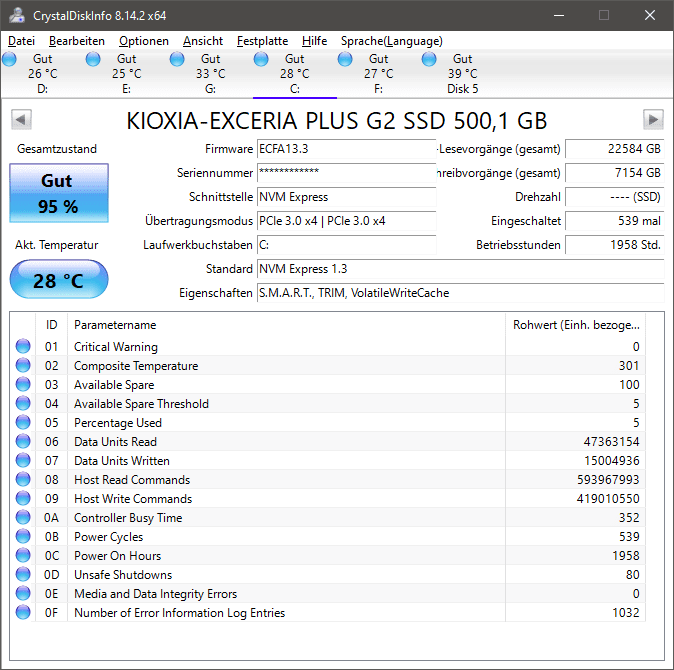The height and width of the screenshot is (670, 674).
Task: Click status orb for Media and Data Integrity Errors
Action: 23,593
